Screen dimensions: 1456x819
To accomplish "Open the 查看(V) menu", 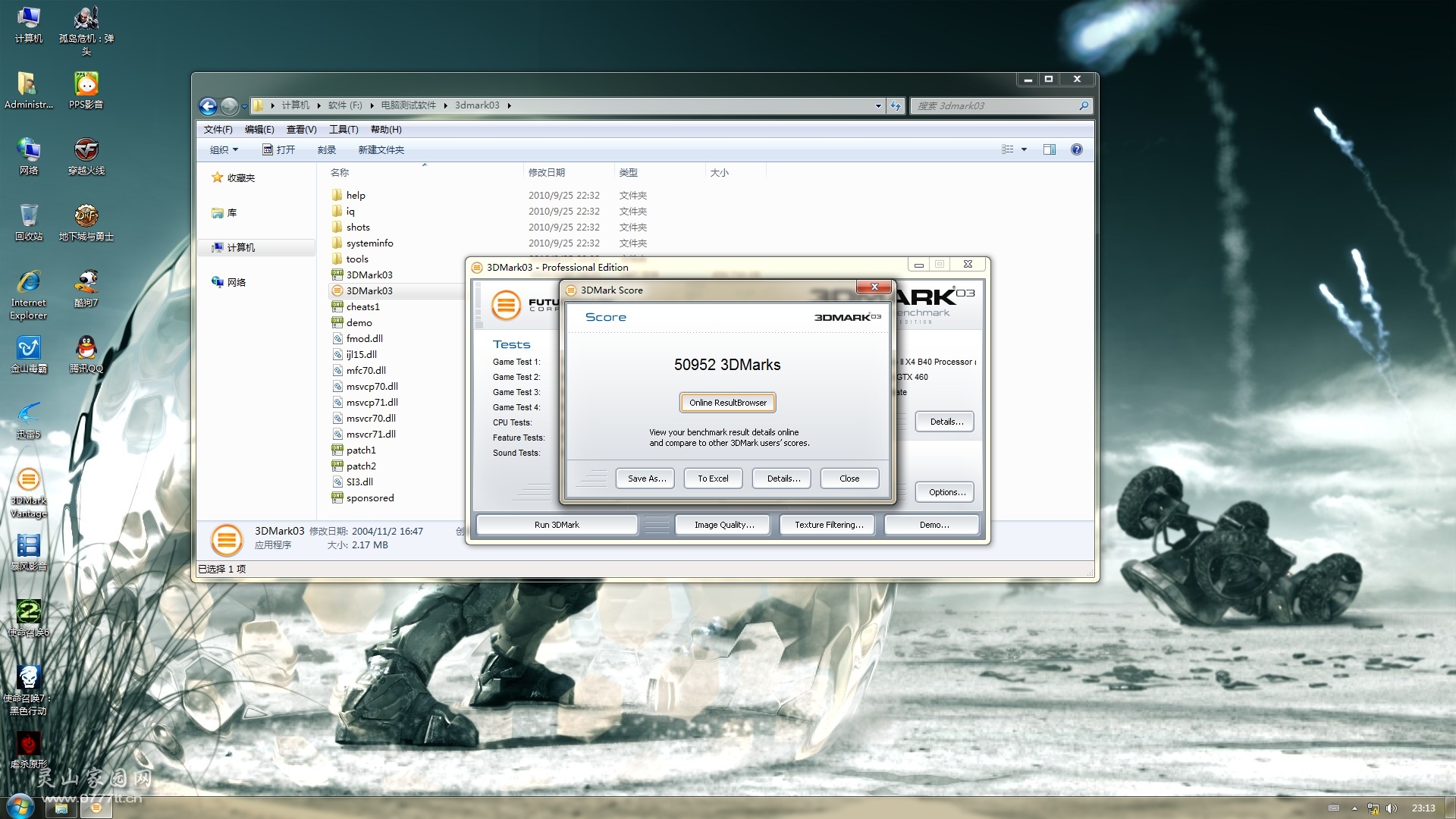I will pyautogui.click(x=302, y=130).
